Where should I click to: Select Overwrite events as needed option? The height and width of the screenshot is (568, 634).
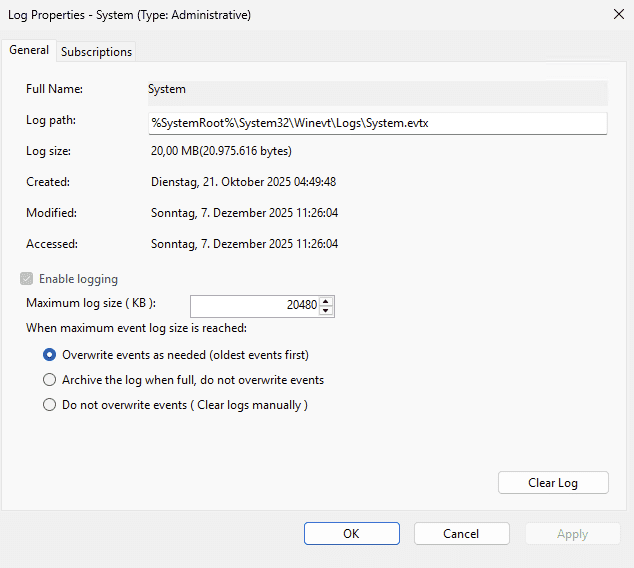(50, 355)
